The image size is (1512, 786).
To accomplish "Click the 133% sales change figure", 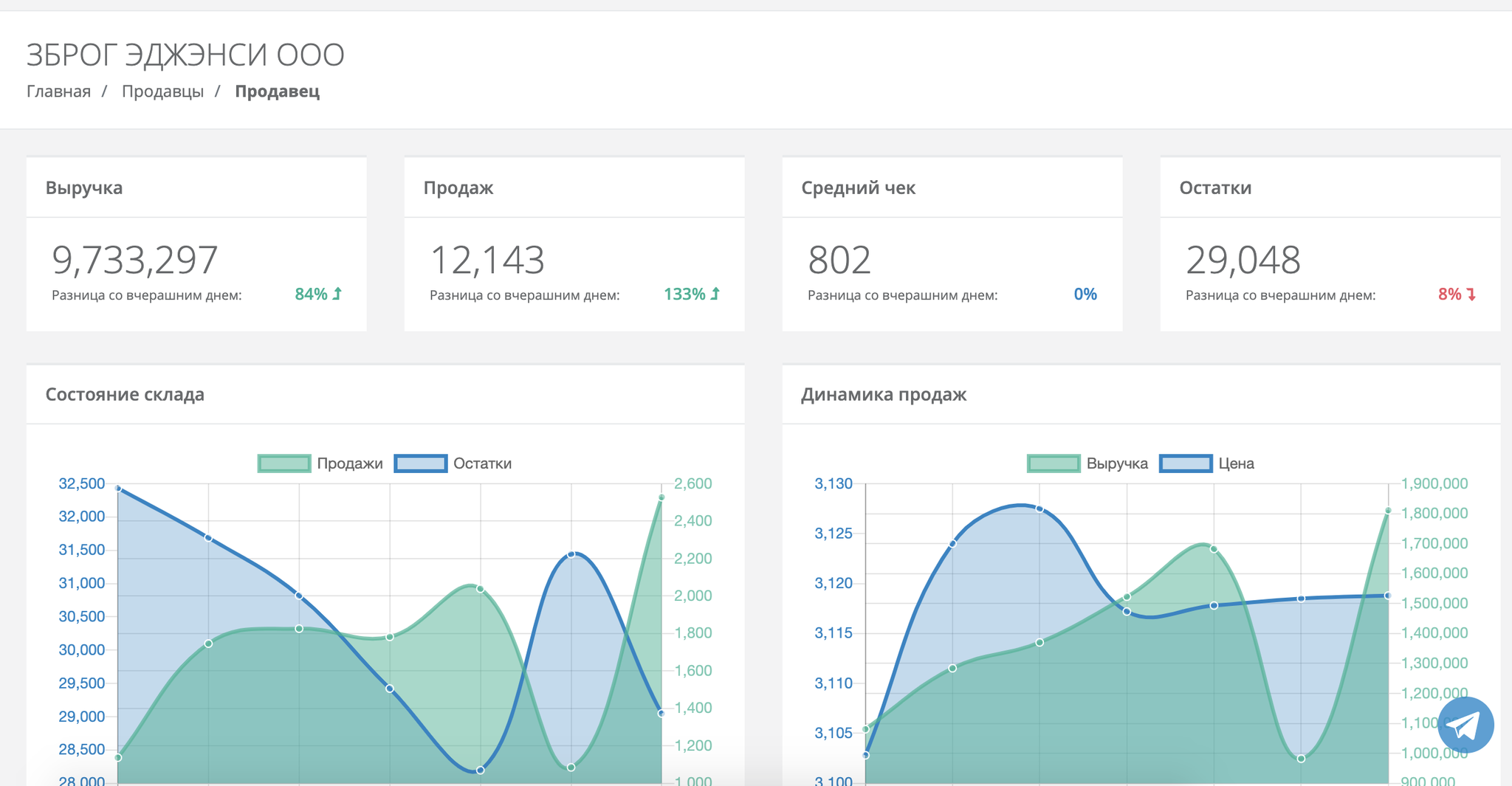I will tap(684, 294).
